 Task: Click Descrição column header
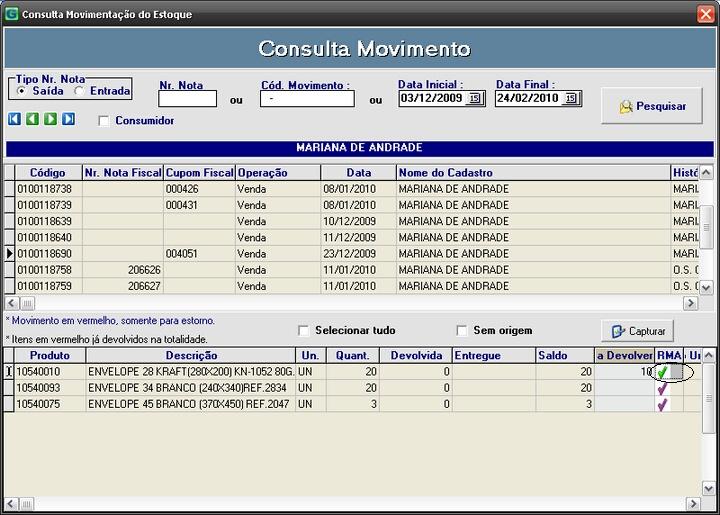pos(191,356)
